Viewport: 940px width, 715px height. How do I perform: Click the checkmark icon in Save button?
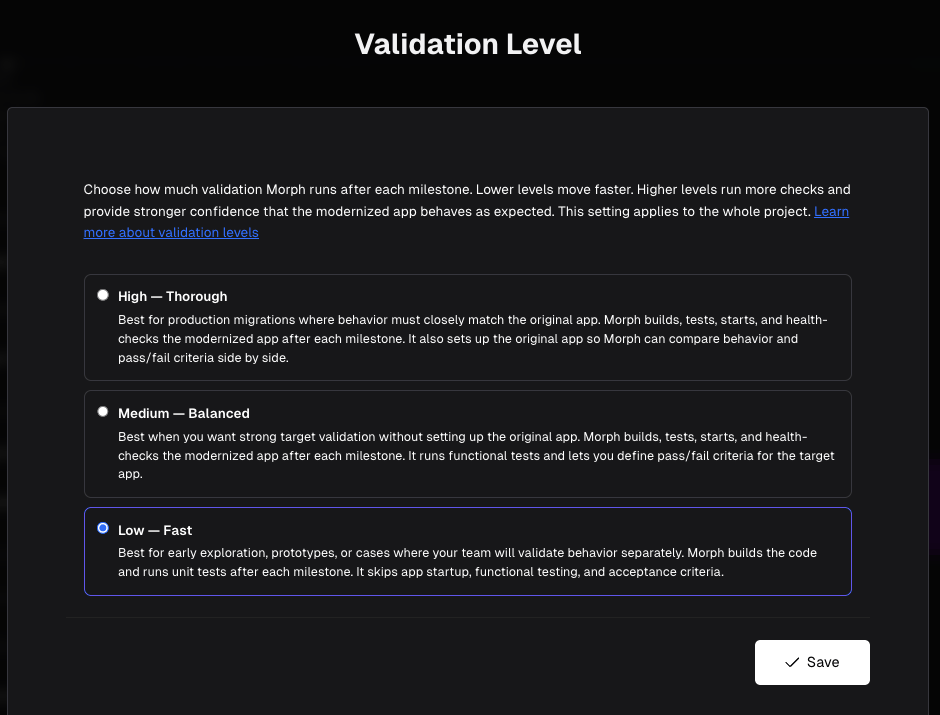792,662
